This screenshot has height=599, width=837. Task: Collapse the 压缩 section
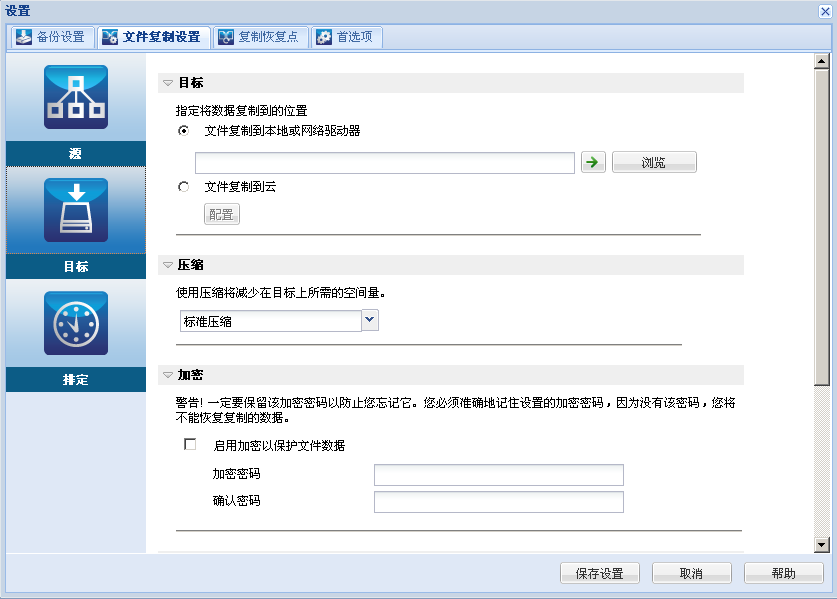click(x=168, y=265)
